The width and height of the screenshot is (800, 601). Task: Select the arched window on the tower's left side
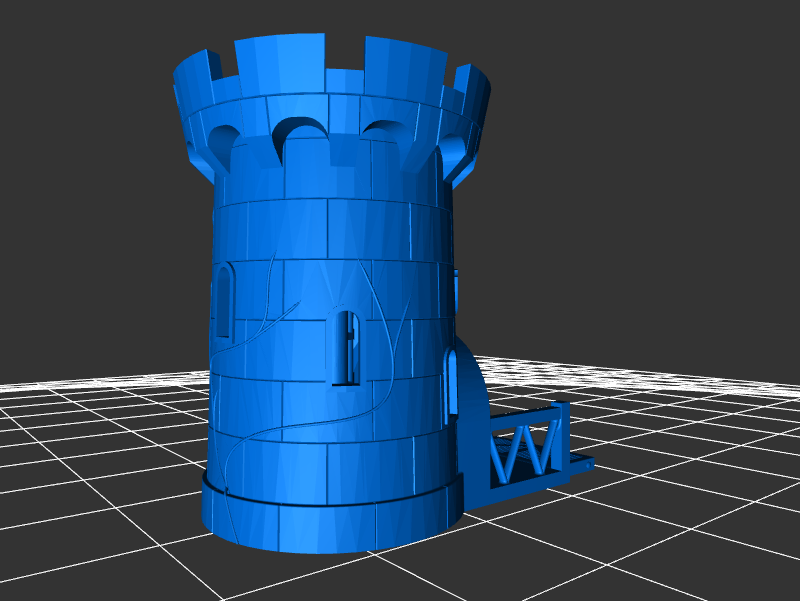(x=222, y=299)
